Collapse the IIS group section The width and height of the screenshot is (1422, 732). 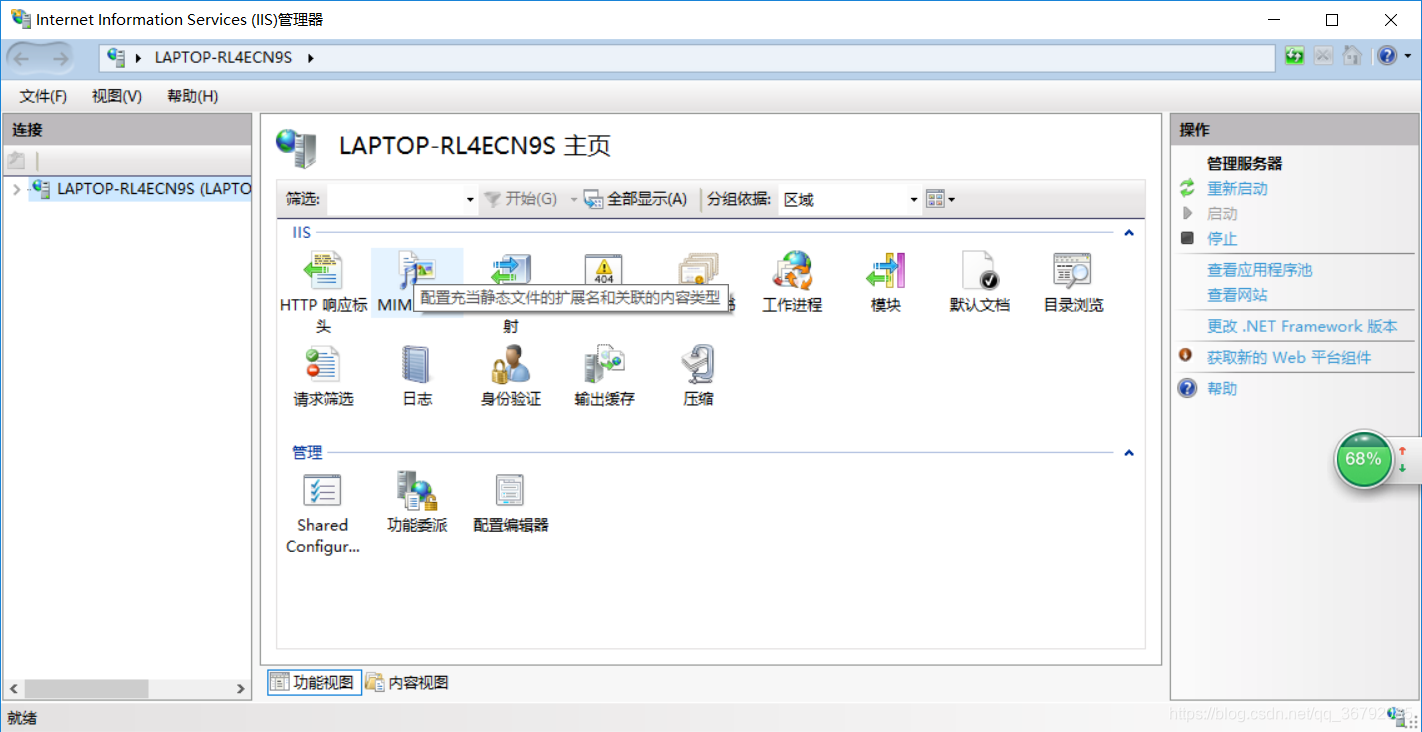(1129, 233)
